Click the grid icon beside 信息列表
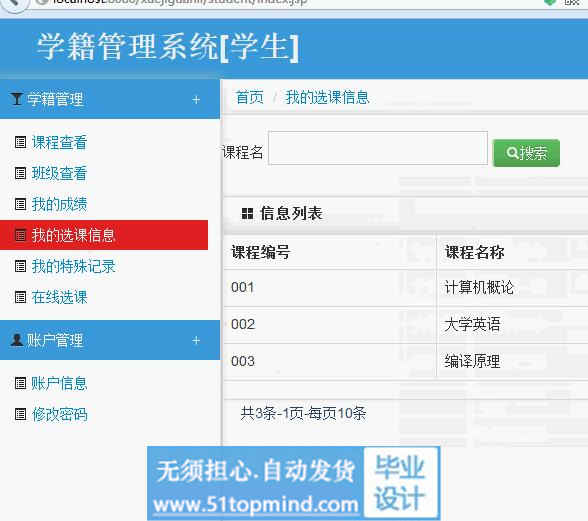The image size is (588, 521). tap(248, 213)
